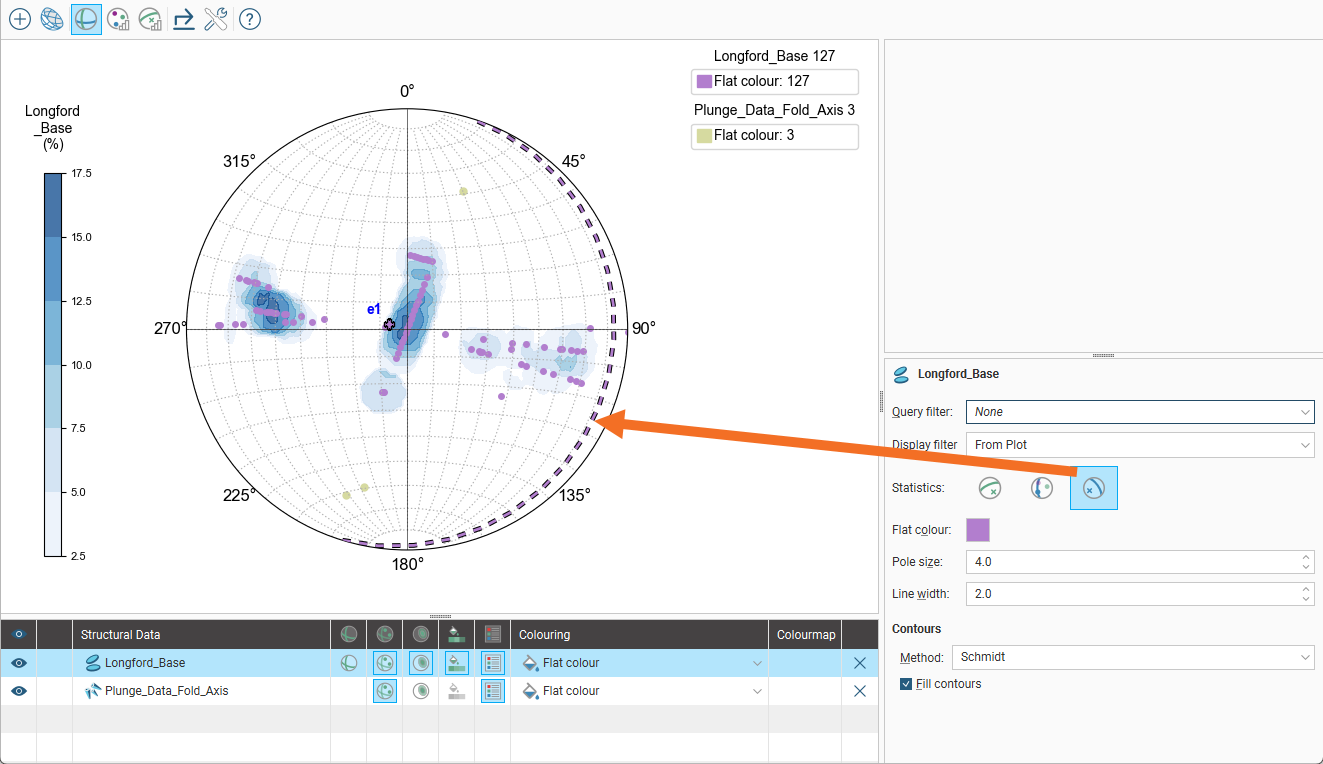Screen dimensions: 1323x764
Task: Click the stereonet globe icon in toolbar
Action: click(x=52, y=19)
